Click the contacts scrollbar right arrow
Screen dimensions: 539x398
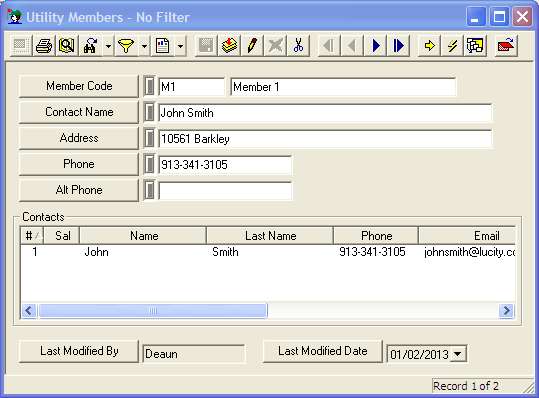click(x=506, y=311)
